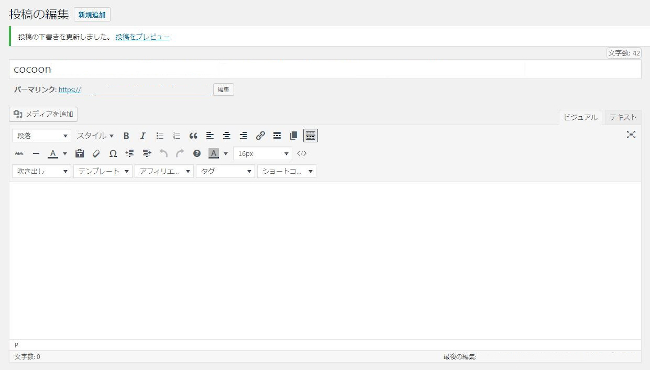Apply the background highlight color
Image resolution: width=650 pixels, height=370 pixels.
click(x=213, y=154)
